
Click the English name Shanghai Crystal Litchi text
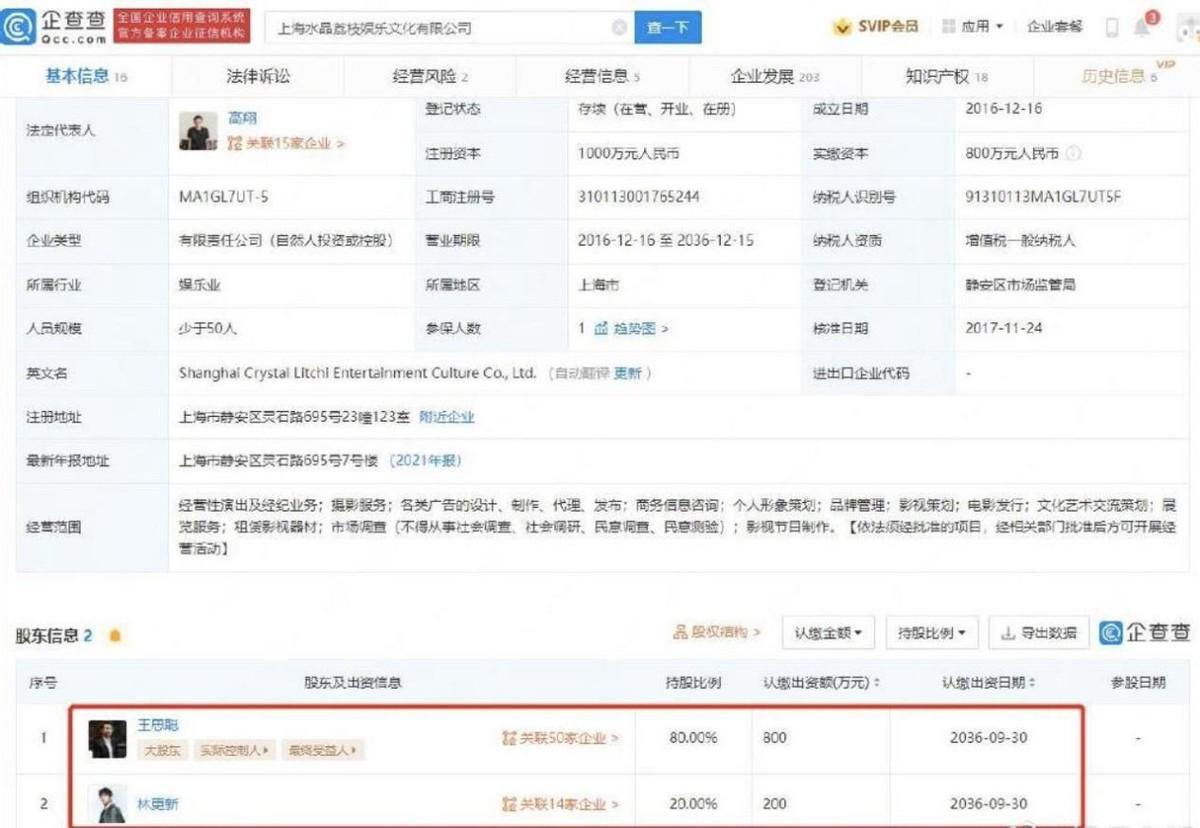(357, 373)
